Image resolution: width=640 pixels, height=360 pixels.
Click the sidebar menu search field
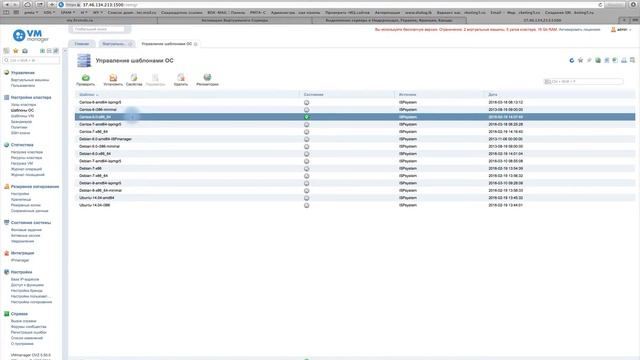[x=31, y=60]
